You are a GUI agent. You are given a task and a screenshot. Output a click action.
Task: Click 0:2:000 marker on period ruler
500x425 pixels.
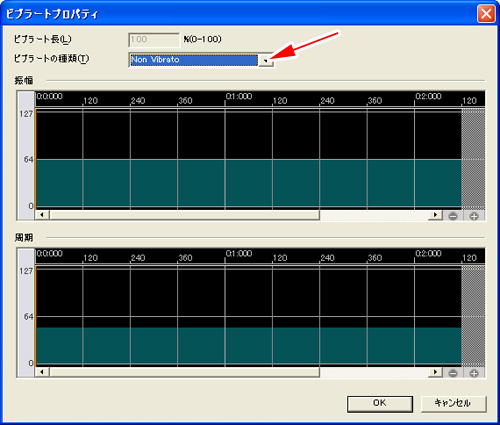click(428, 253)
